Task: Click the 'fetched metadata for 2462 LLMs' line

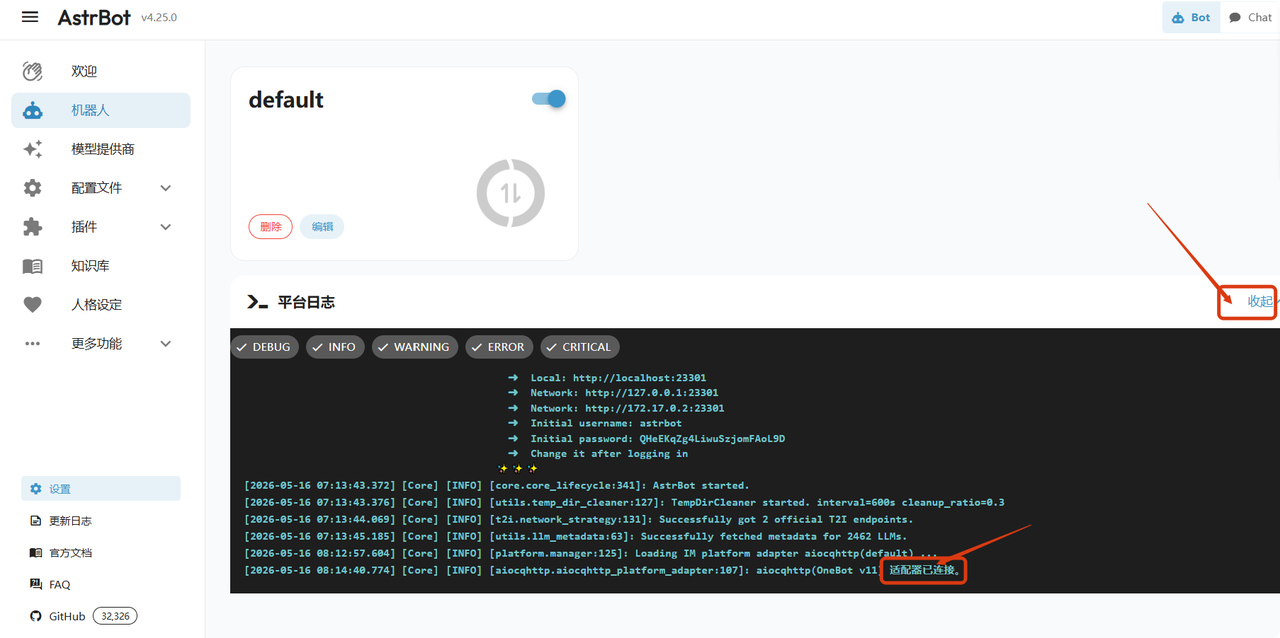Action: [x=576, y=536]
